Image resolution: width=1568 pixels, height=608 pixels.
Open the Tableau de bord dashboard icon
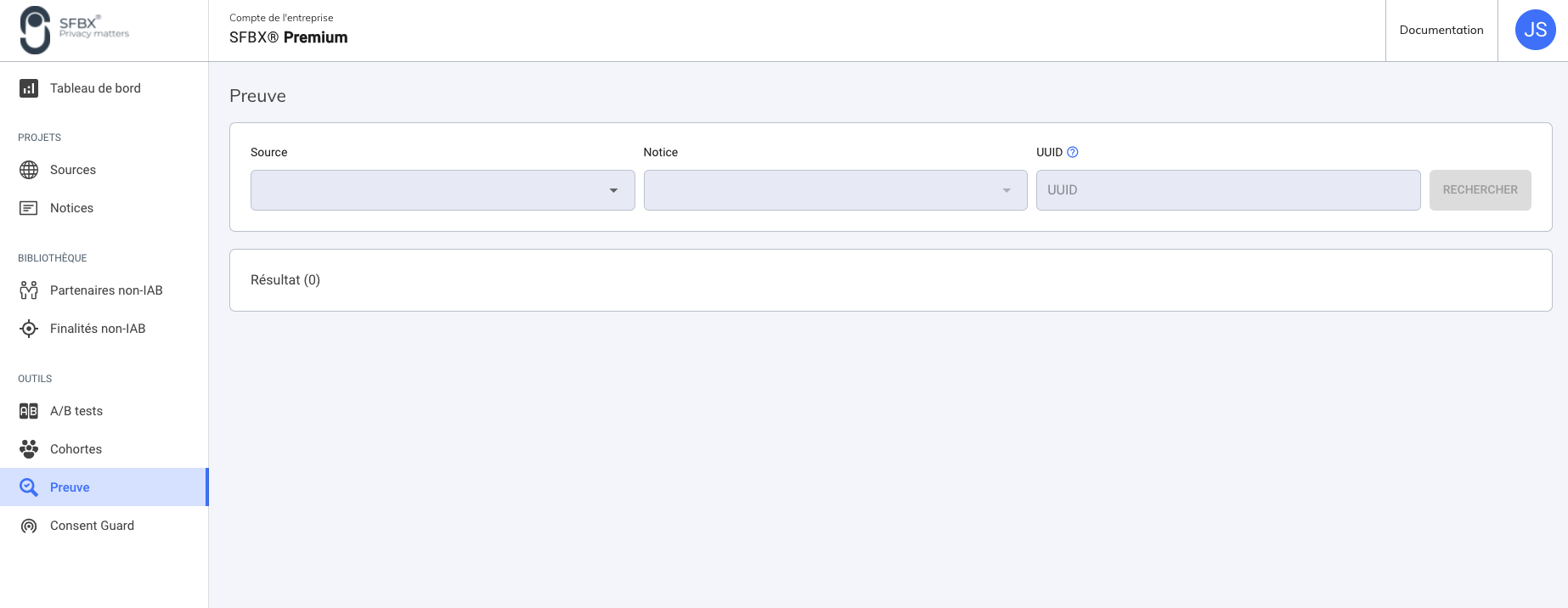(29, 88)
